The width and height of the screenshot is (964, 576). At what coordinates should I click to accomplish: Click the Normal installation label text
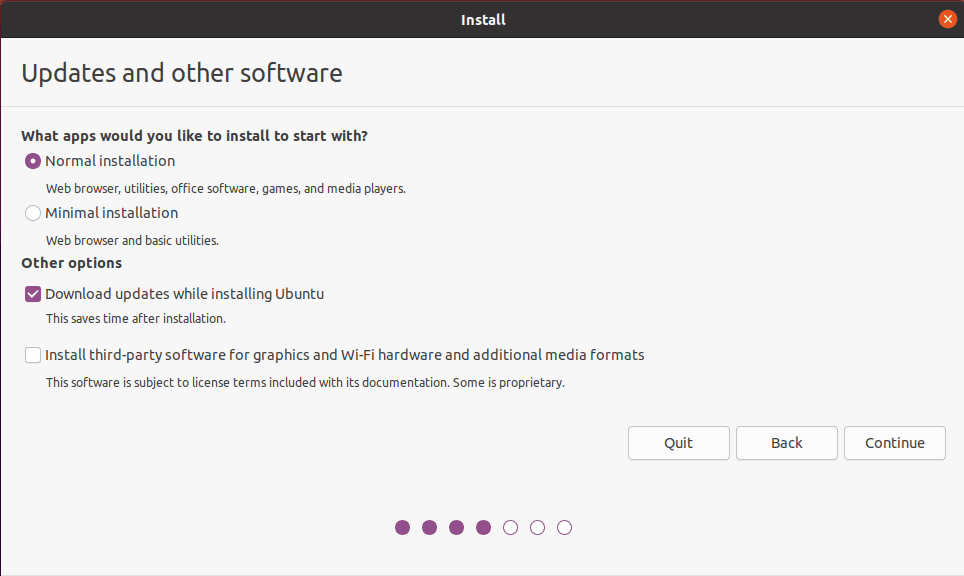click(x=108, y=160)
